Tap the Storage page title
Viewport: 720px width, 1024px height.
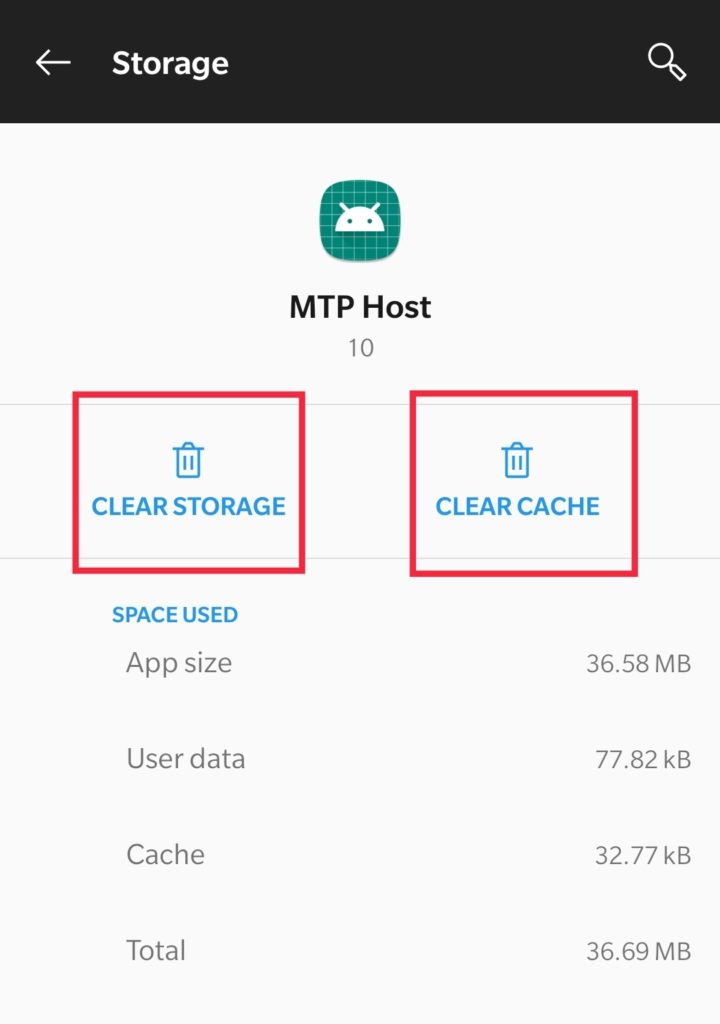pyautogui.click(x=170, y=64)
